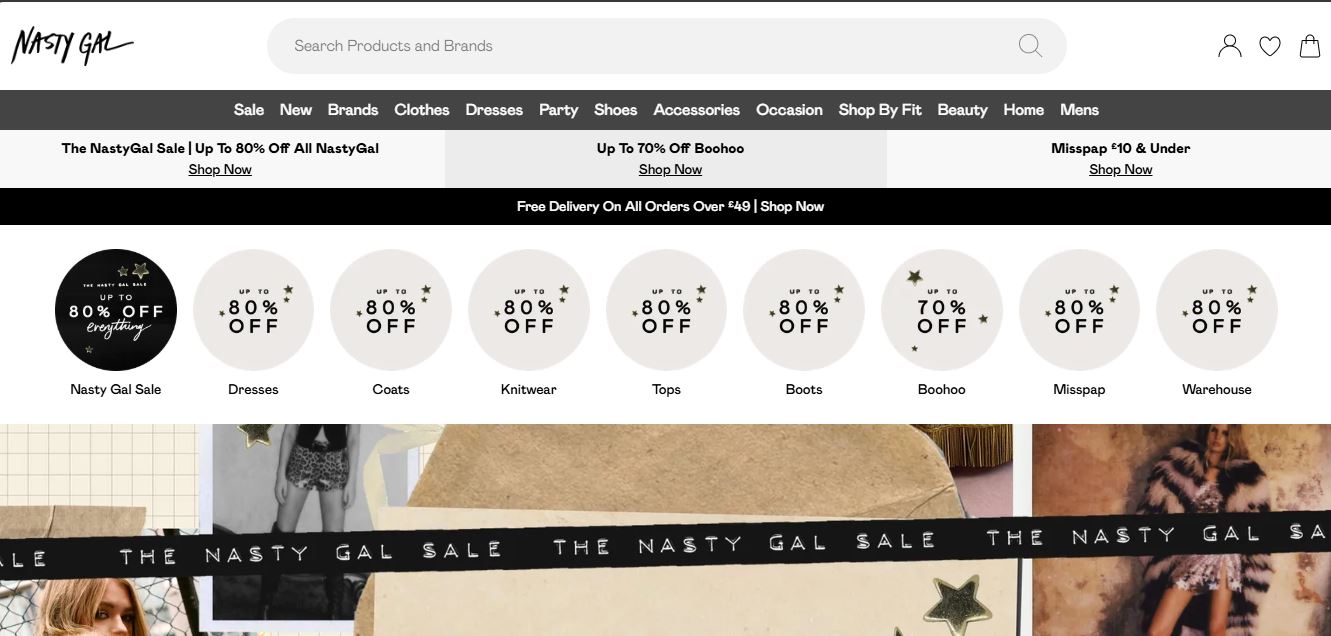1331x636 pixels.
Task: Open the 80% Off Dresses circle badge
Action: (253, 310)
